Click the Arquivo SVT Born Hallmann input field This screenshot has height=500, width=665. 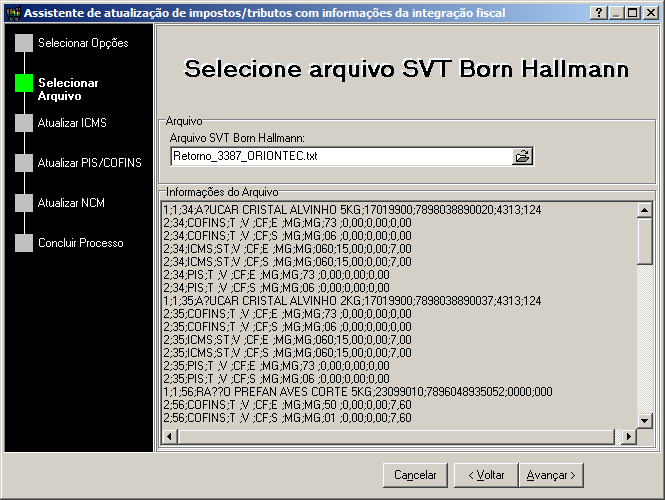[340, 156]
